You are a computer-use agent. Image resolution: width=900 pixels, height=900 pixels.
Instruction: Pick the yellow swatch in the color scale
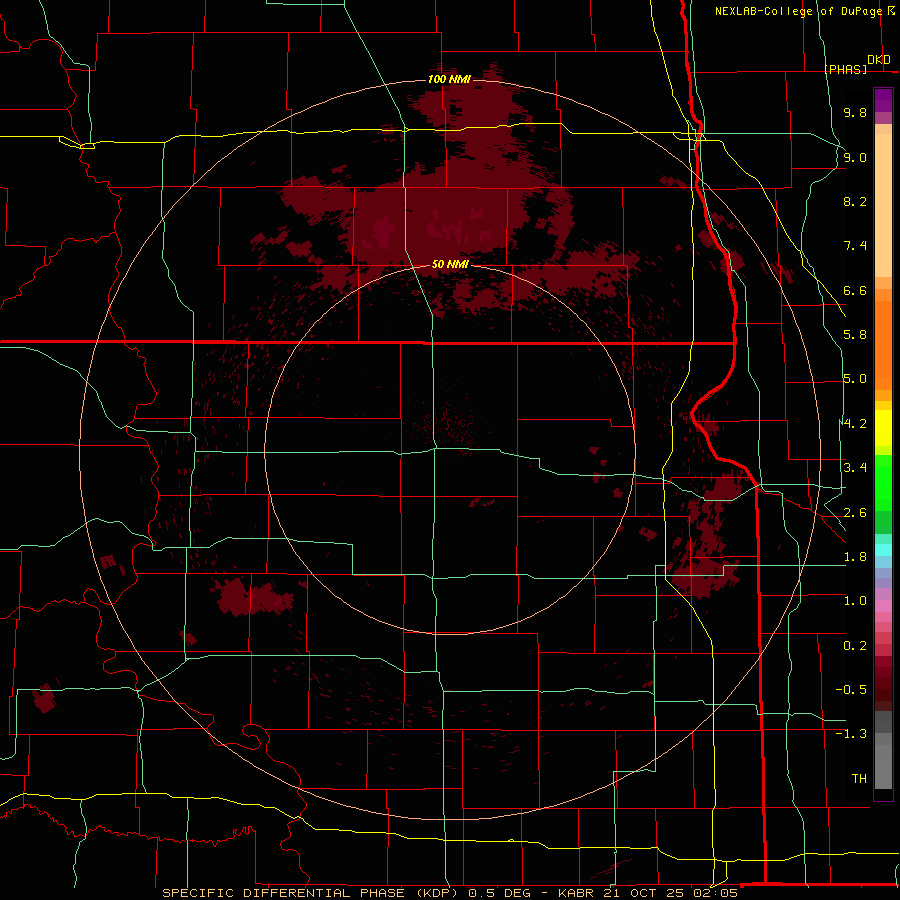(x=883, y=428)
